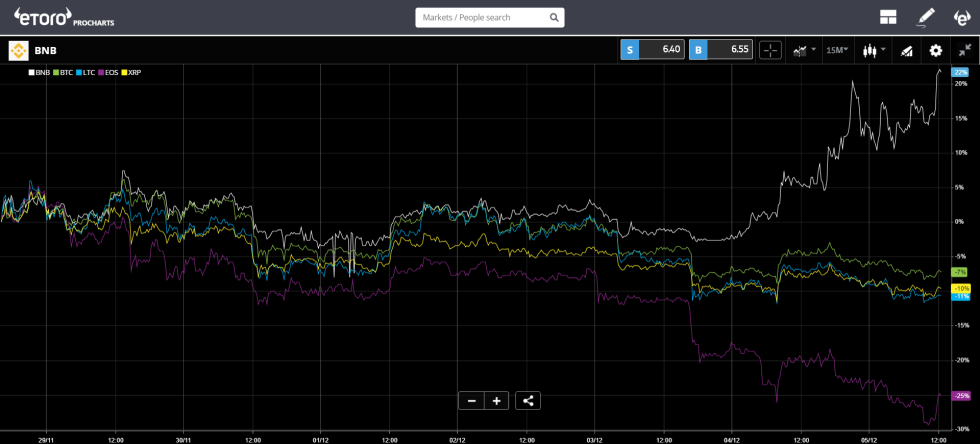The height and width of the screenshot is (444, 980).
Task: Expand the compare instruments dropdown
Action: [804, 50]
